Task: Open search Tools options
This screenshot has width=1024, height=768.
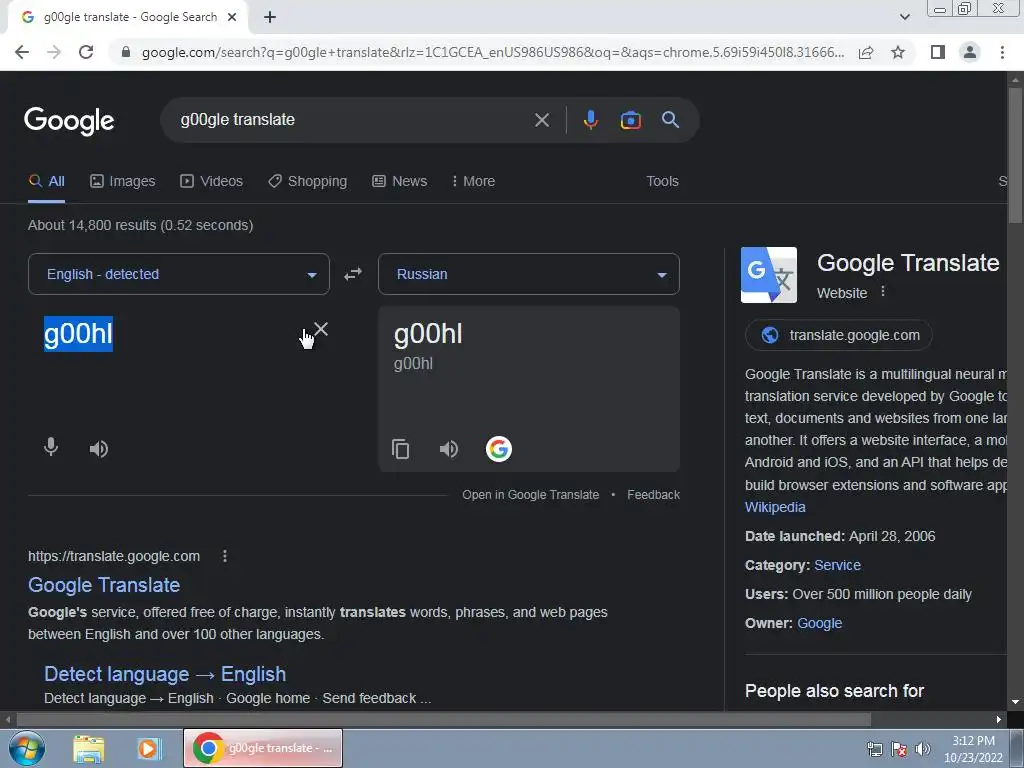Action: tap(662, 181)
